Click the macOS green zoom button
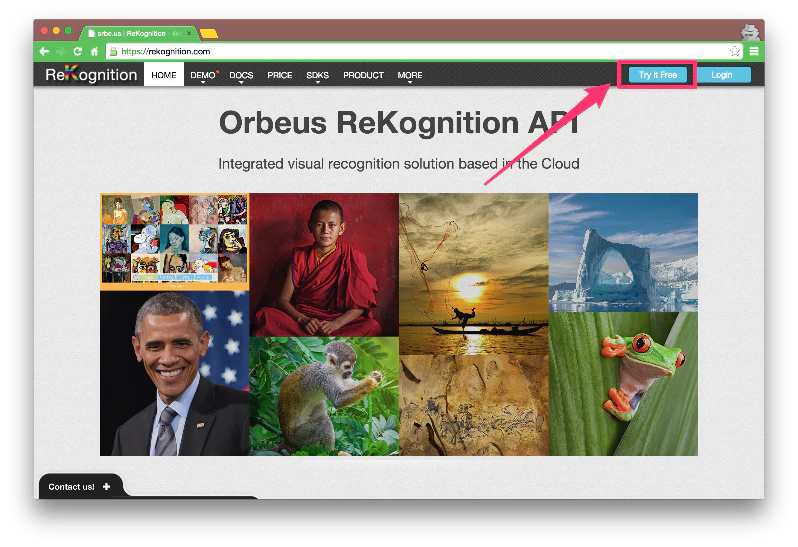The height and width of the screenshot is (547, 798). [x=68, y=31]
